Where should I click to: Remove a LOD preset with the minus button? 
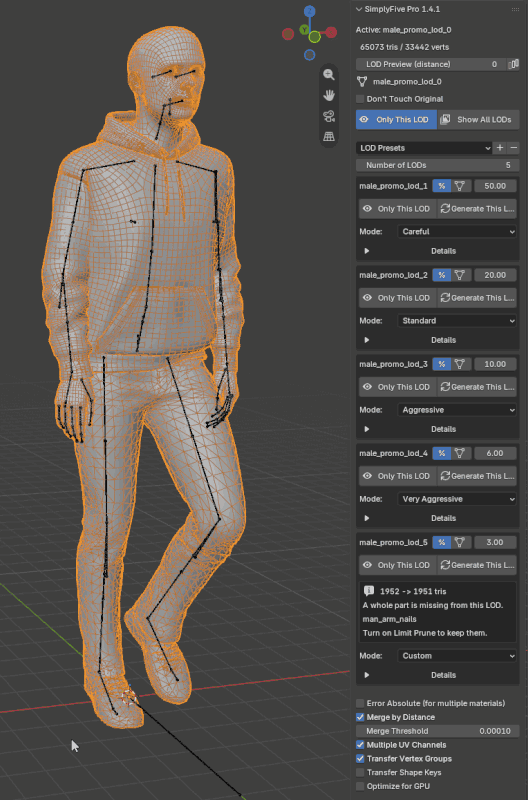(513, 148)
